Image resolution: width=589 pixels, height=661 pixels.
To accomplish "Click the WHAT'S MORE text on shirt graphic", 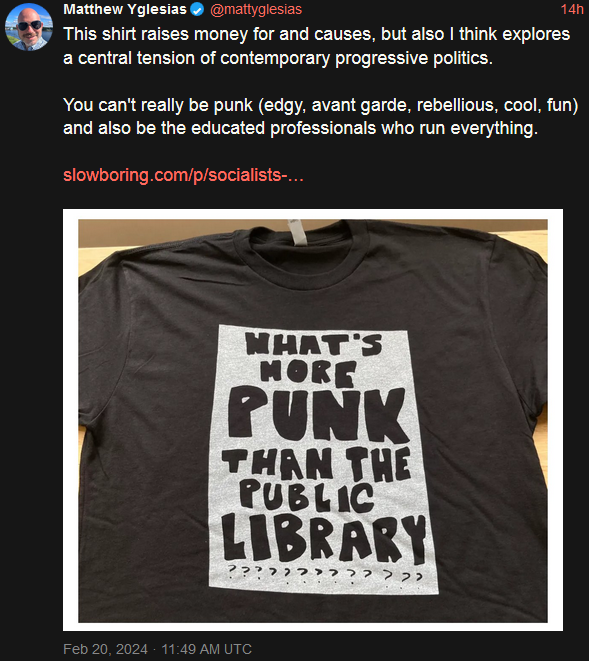I will [314, 359].
